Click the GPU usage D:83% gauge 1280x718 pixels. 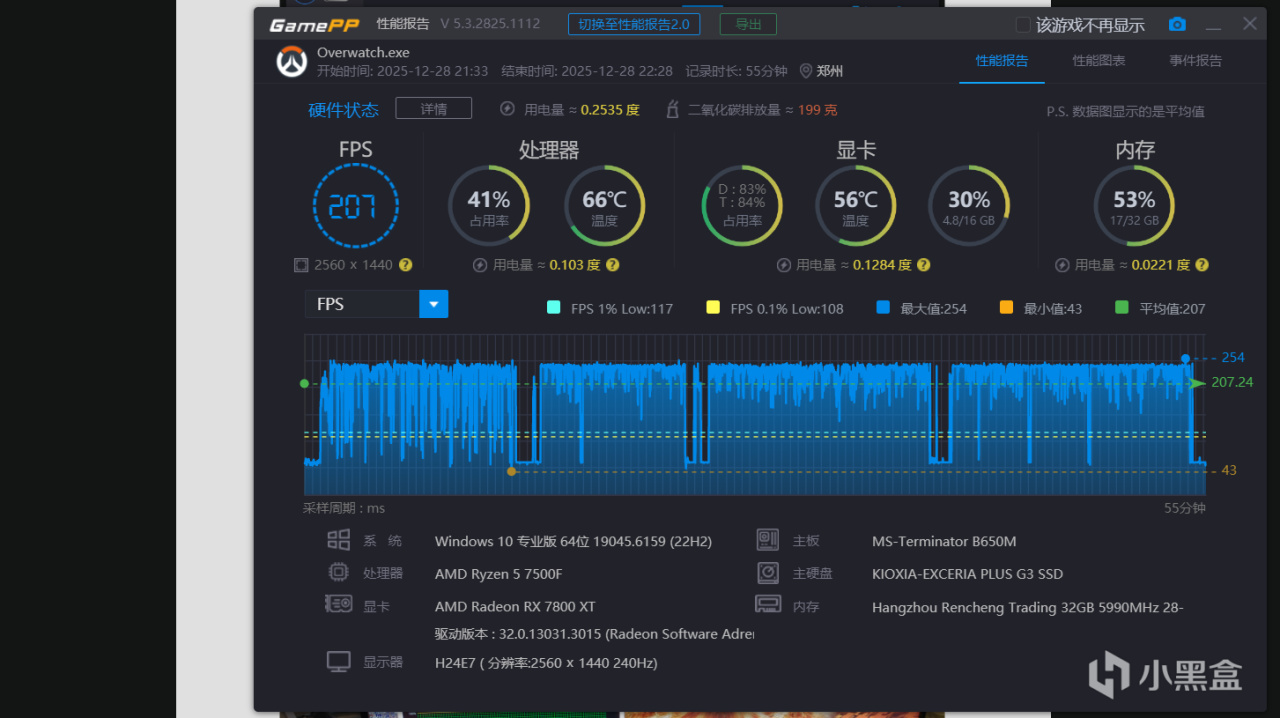(x=742, y=206)
